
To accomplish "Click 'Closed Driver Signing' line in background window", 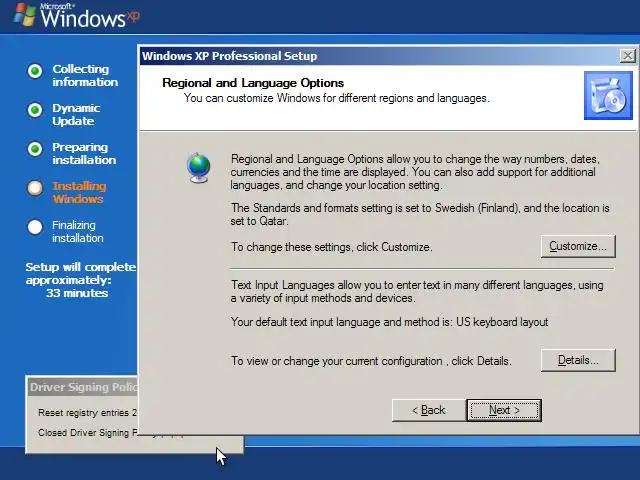I will coord(87,433).
